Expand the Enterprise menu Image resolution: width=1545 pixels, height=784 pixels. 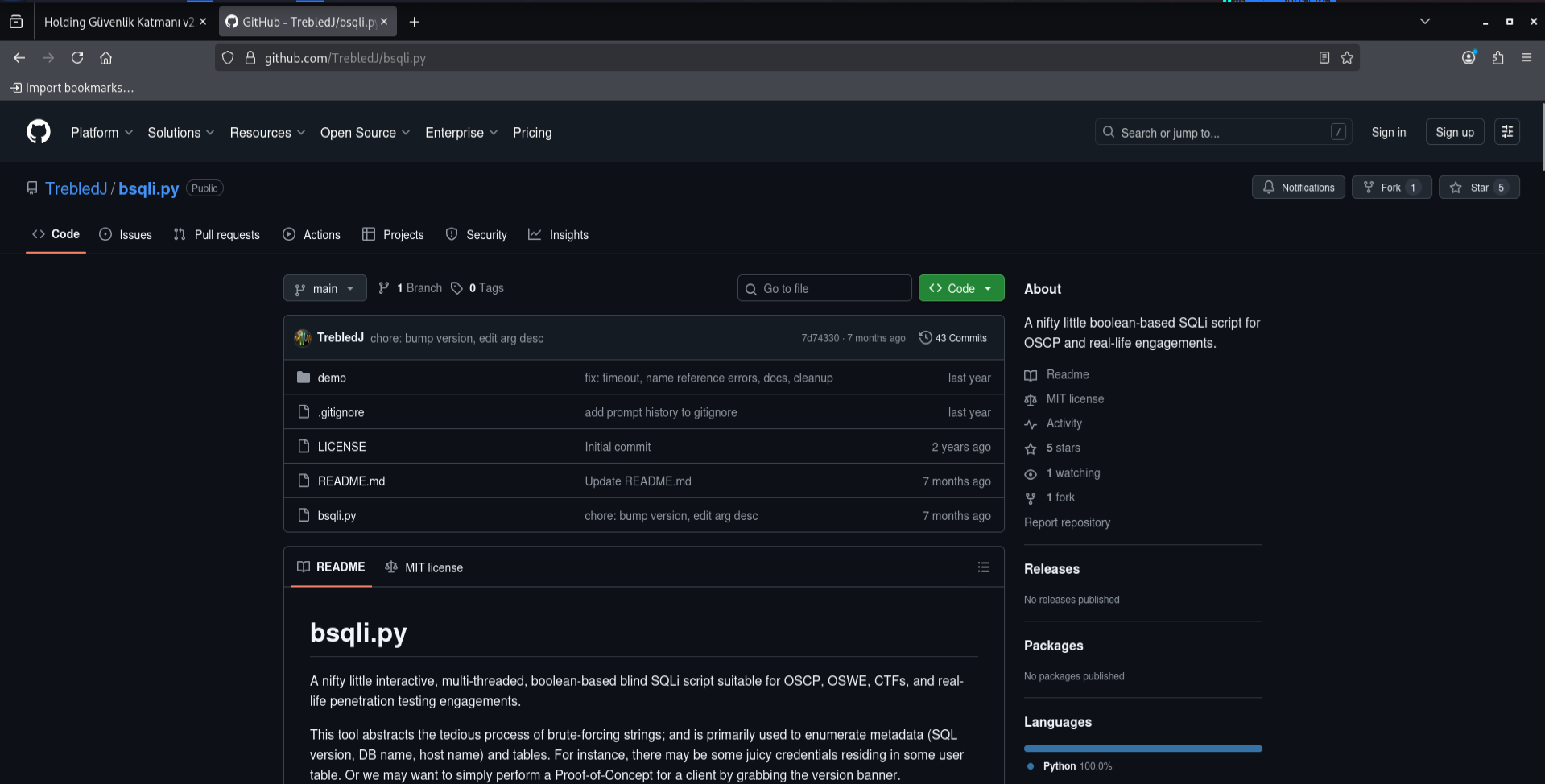coord(461,133)
